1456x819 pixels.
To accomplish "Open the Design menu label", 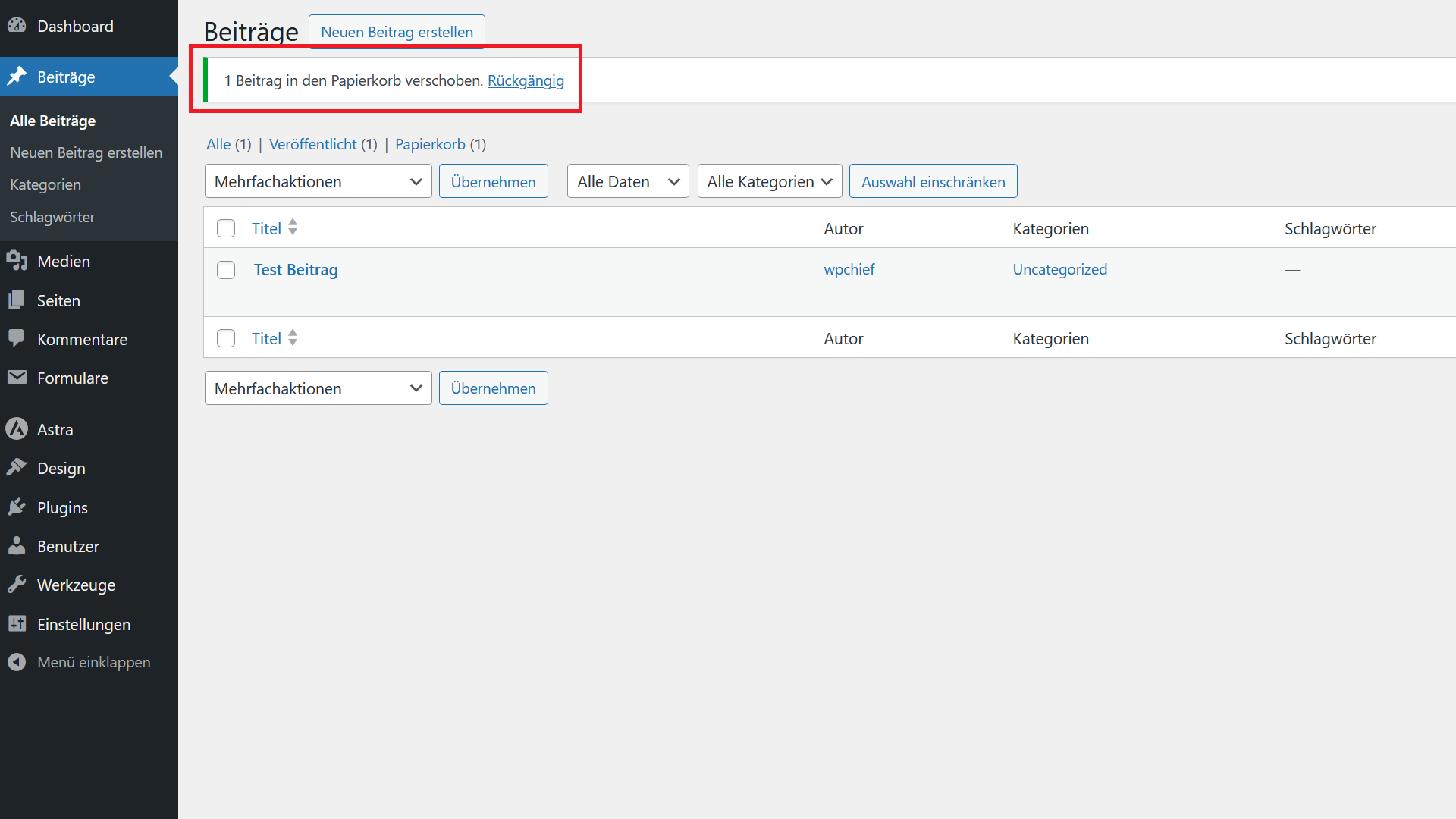I will 61,468.
